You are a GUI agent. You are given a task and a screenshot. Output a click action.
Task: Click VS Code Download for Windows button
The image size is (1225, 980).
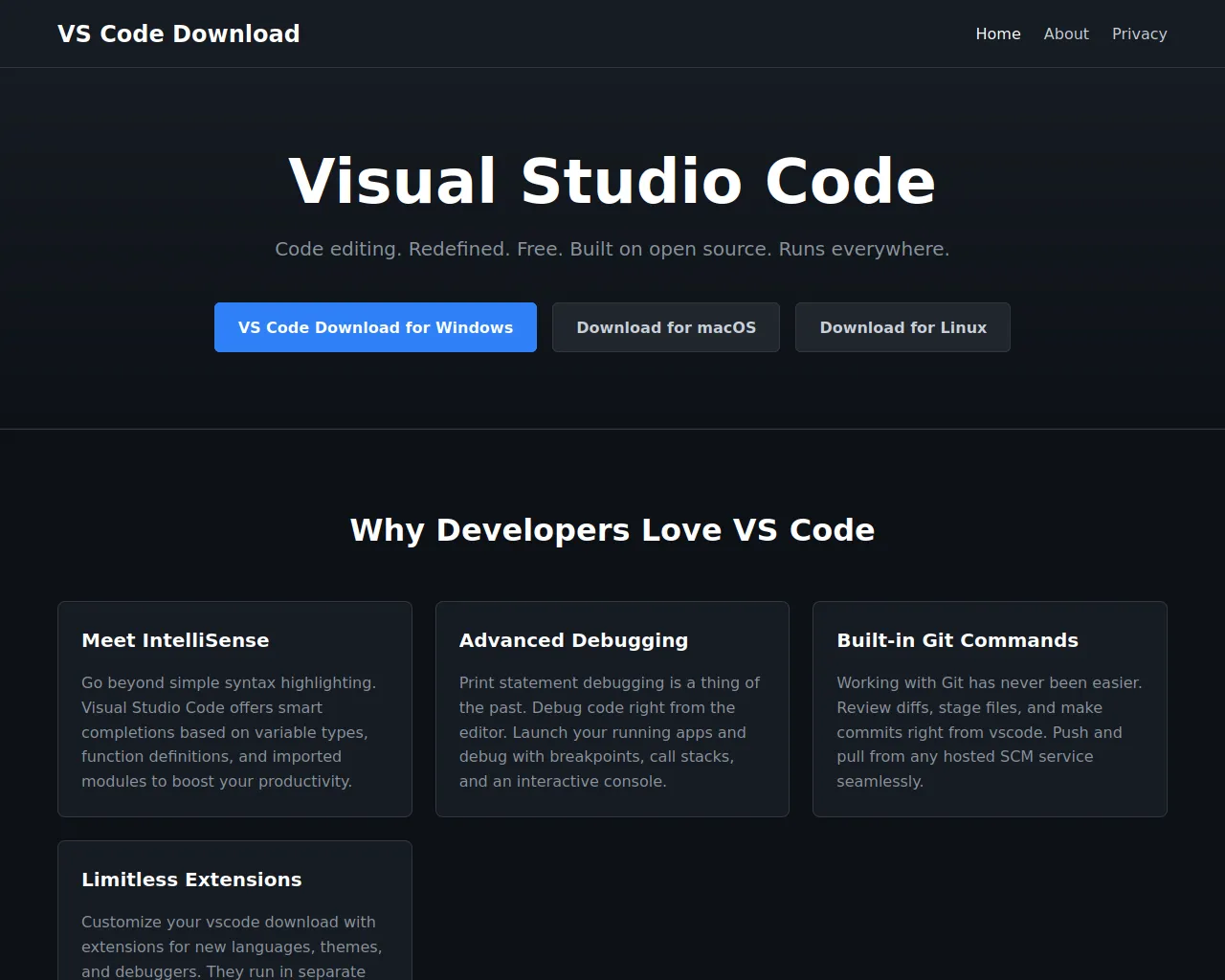pyautogui.click(x=375, y=327)
